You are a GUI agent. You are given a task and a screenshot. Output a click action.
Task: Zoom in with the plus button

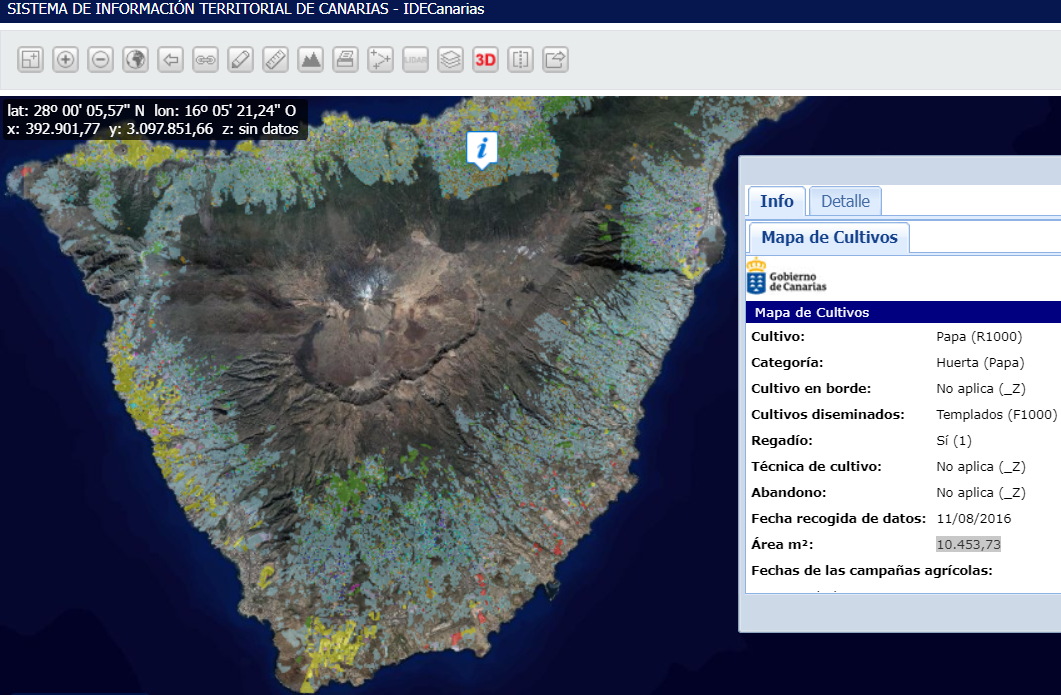click(65, 60)
